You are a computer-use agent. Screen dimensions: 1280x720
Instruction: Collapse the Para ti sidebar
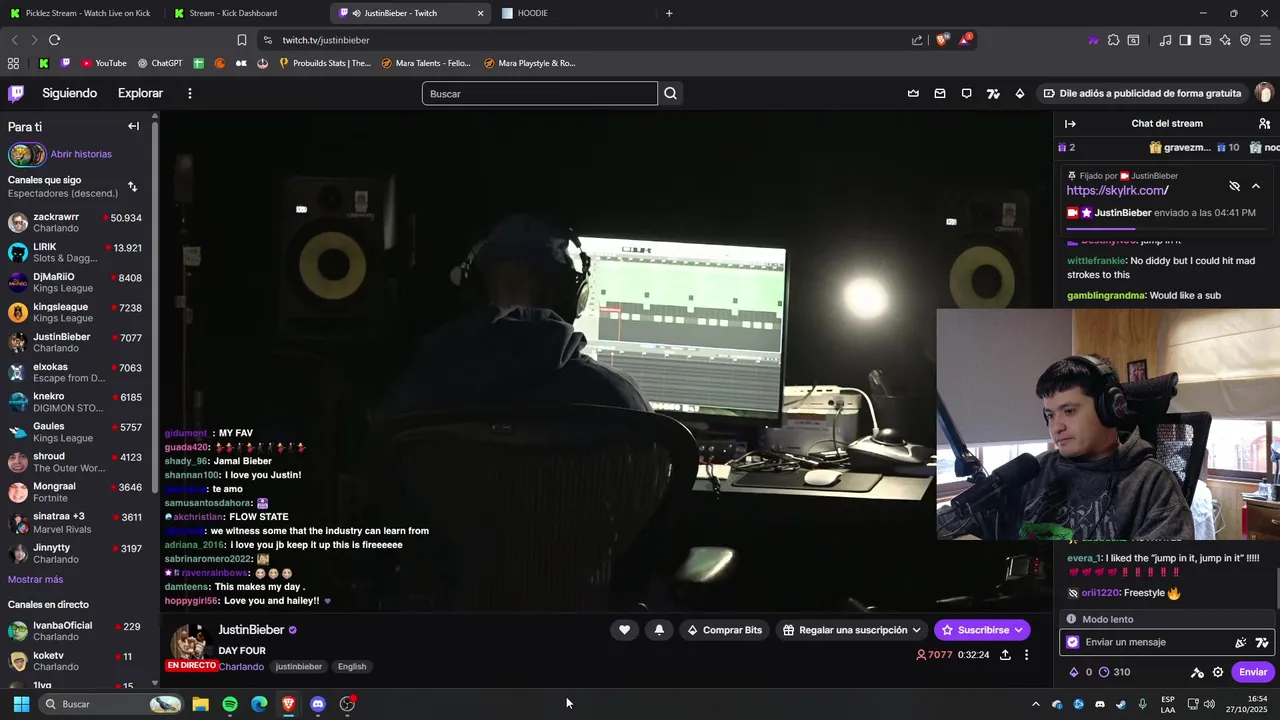coord(133,126)
